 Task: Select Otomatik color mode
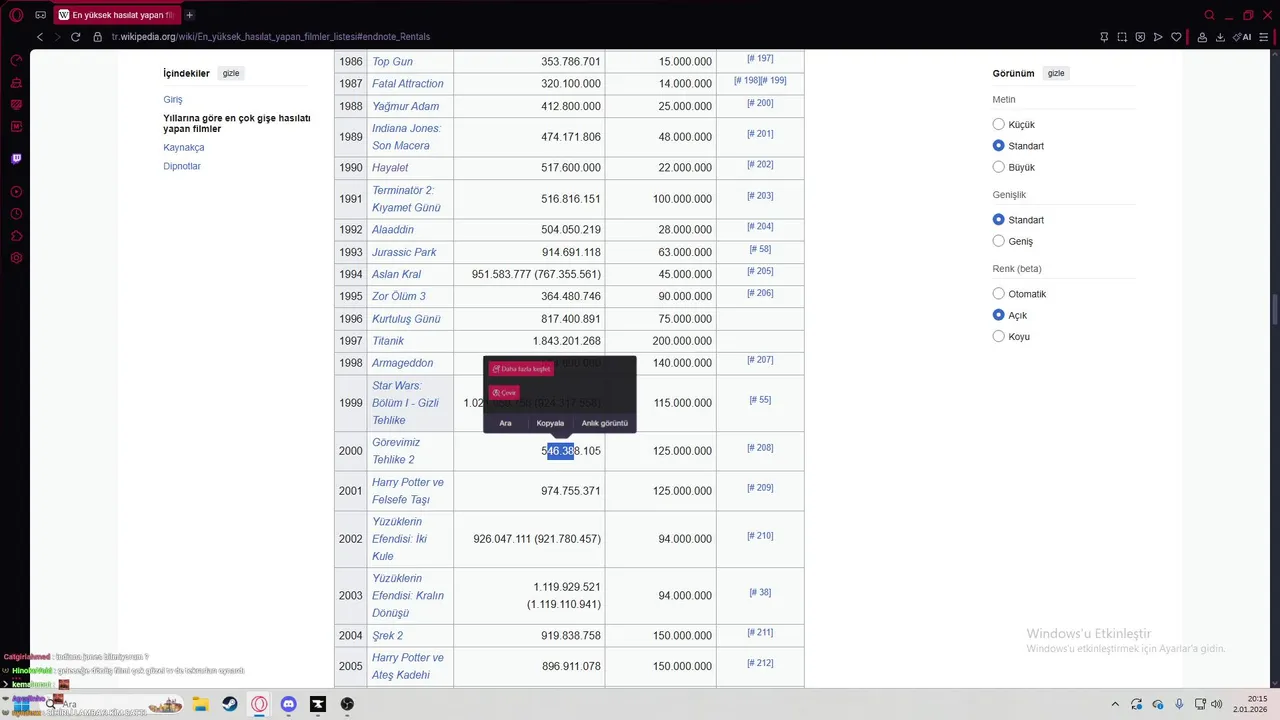tap(998, 294)
